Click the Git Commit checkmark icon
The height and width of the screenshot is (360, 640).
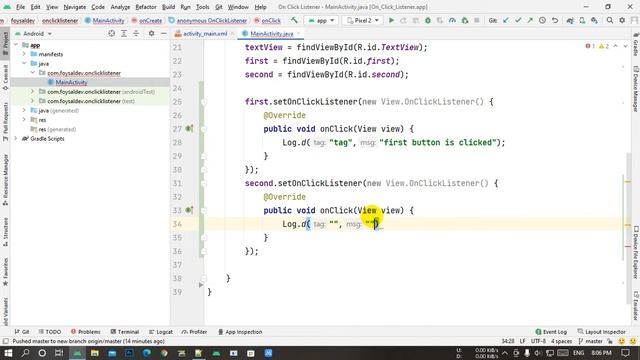click(518, 20)
